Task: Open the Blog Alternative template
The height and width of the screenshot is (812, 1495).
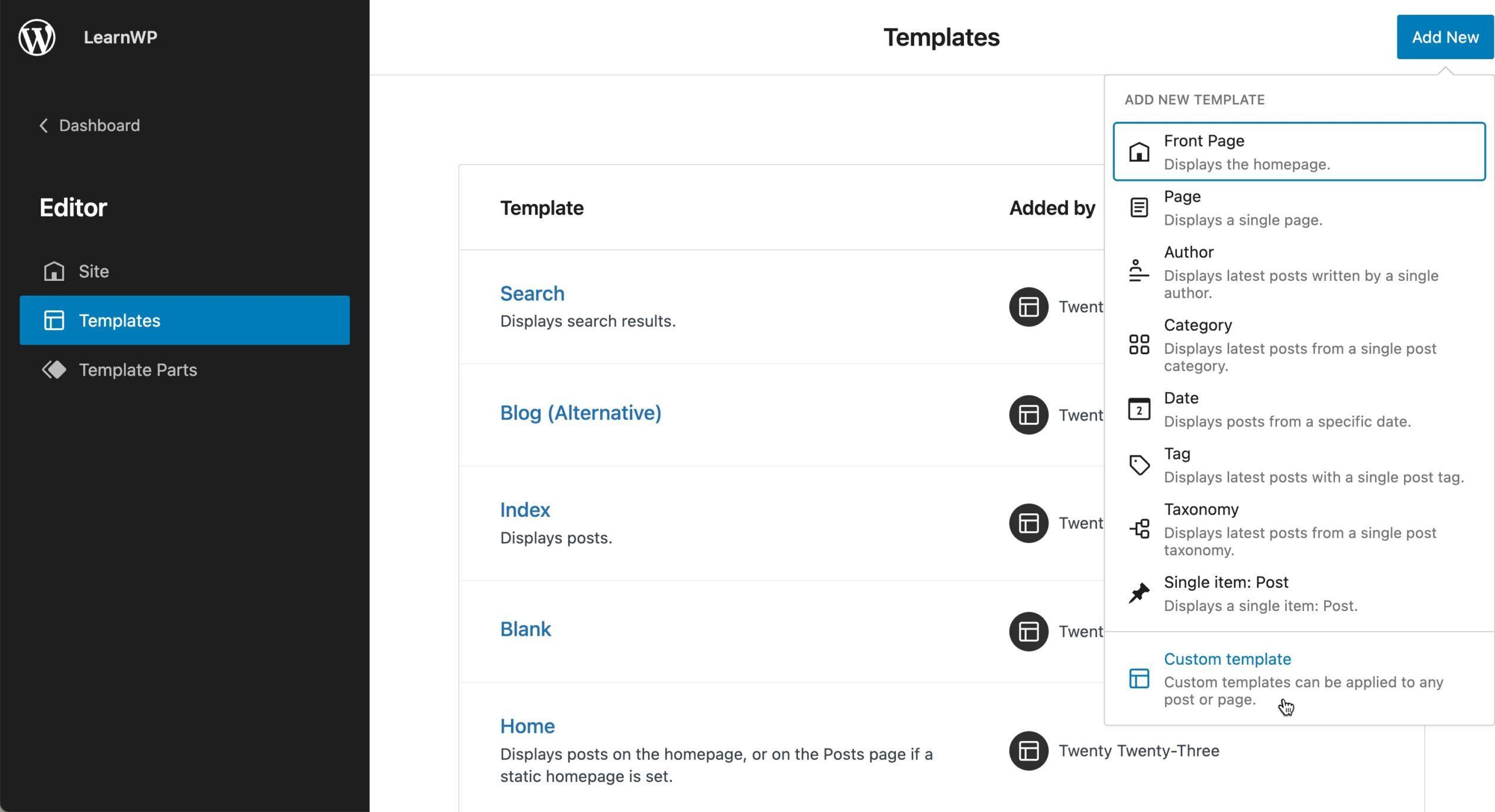Action: tap(581, 412)
